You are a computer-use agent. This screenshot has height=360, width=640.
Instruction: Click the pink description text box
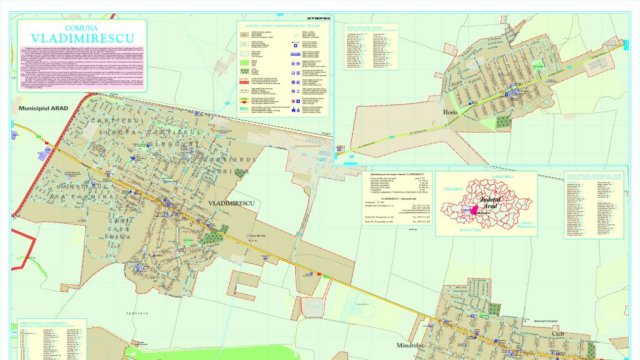(82, 68)
